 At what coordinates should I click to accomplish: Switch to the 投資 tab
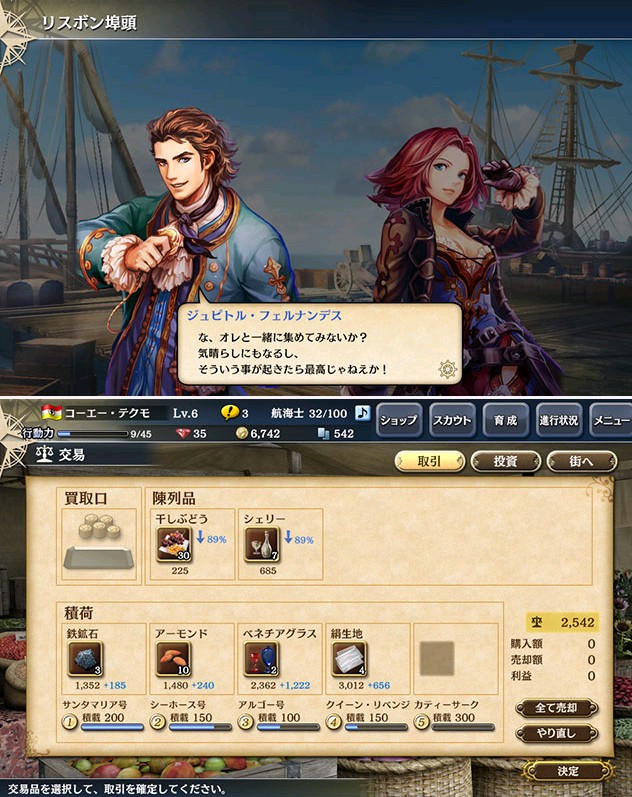(505, 462)
